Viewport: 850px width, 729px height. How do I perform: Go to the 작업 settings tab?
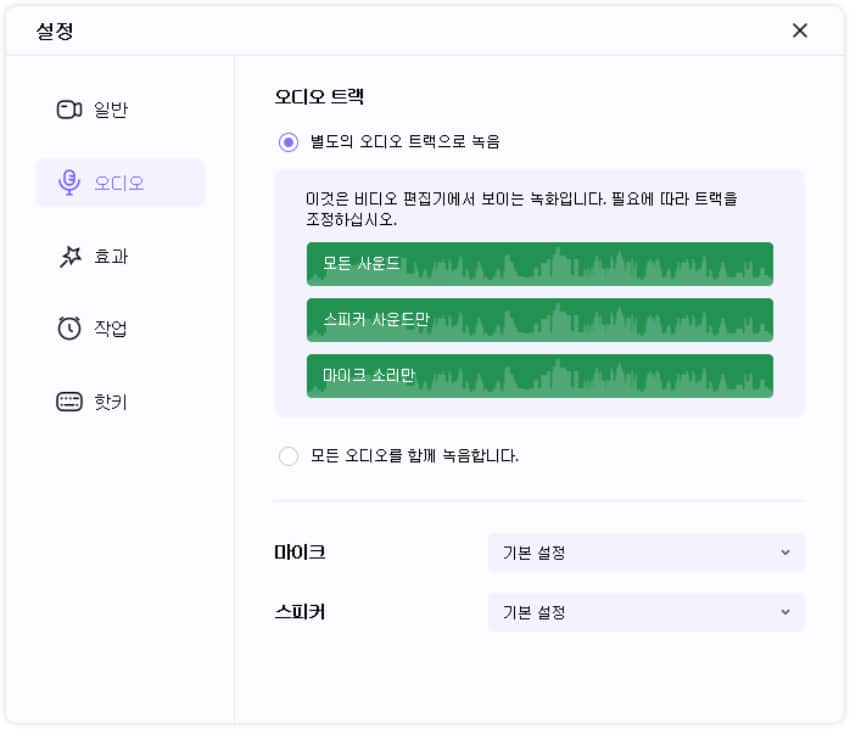coord(111,329)
